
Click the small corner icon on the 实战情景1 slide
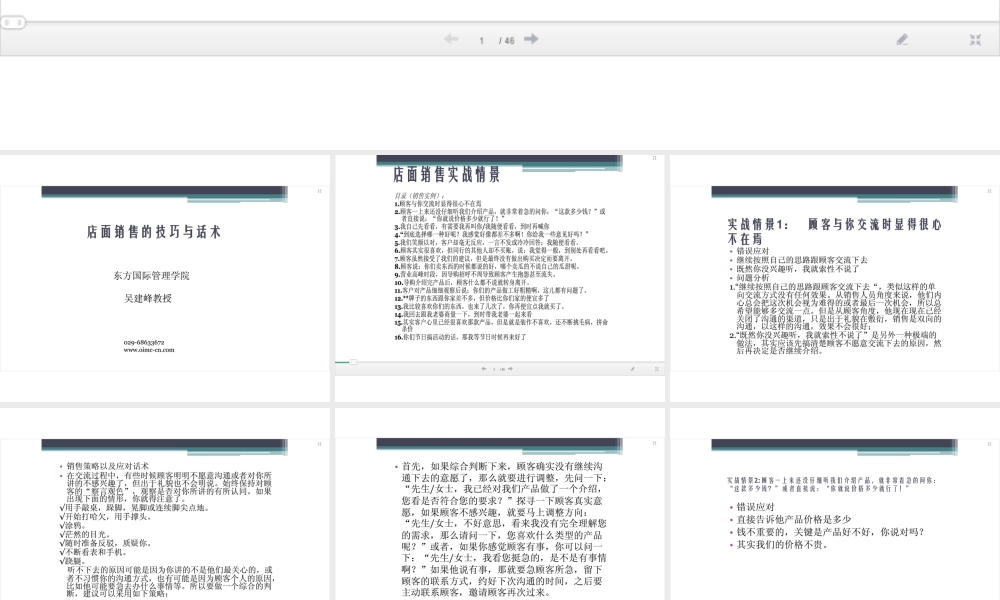tap(990, 191)
